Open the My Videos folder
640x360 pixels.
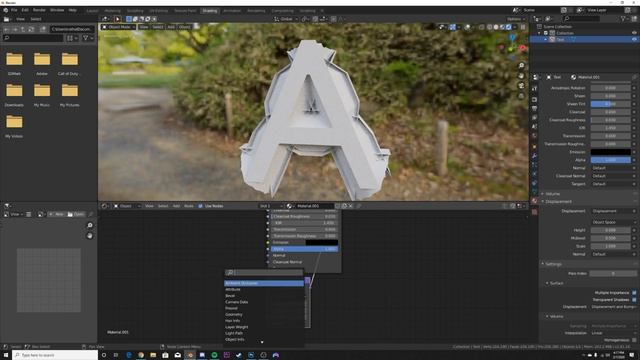click(14, 127)
